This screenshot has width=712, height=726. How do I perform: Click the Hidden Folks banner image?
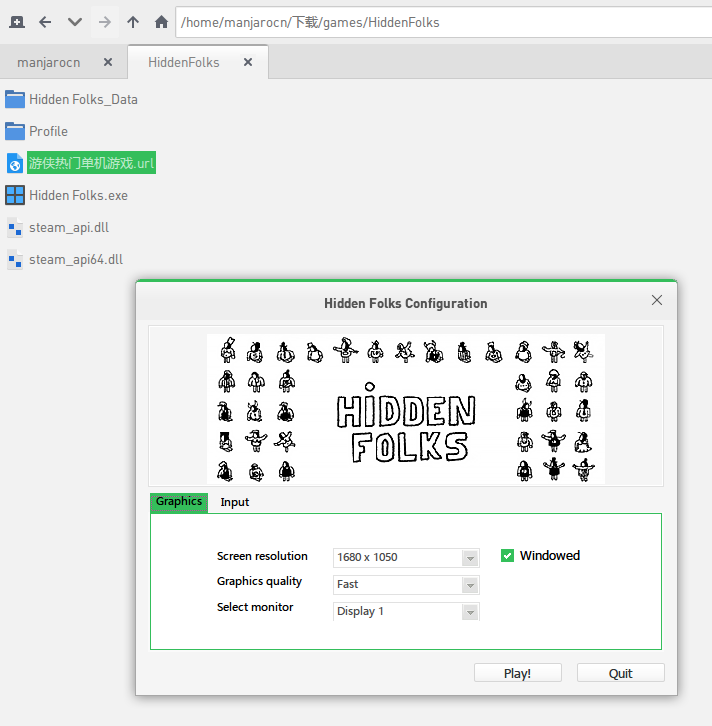(406, 409)
